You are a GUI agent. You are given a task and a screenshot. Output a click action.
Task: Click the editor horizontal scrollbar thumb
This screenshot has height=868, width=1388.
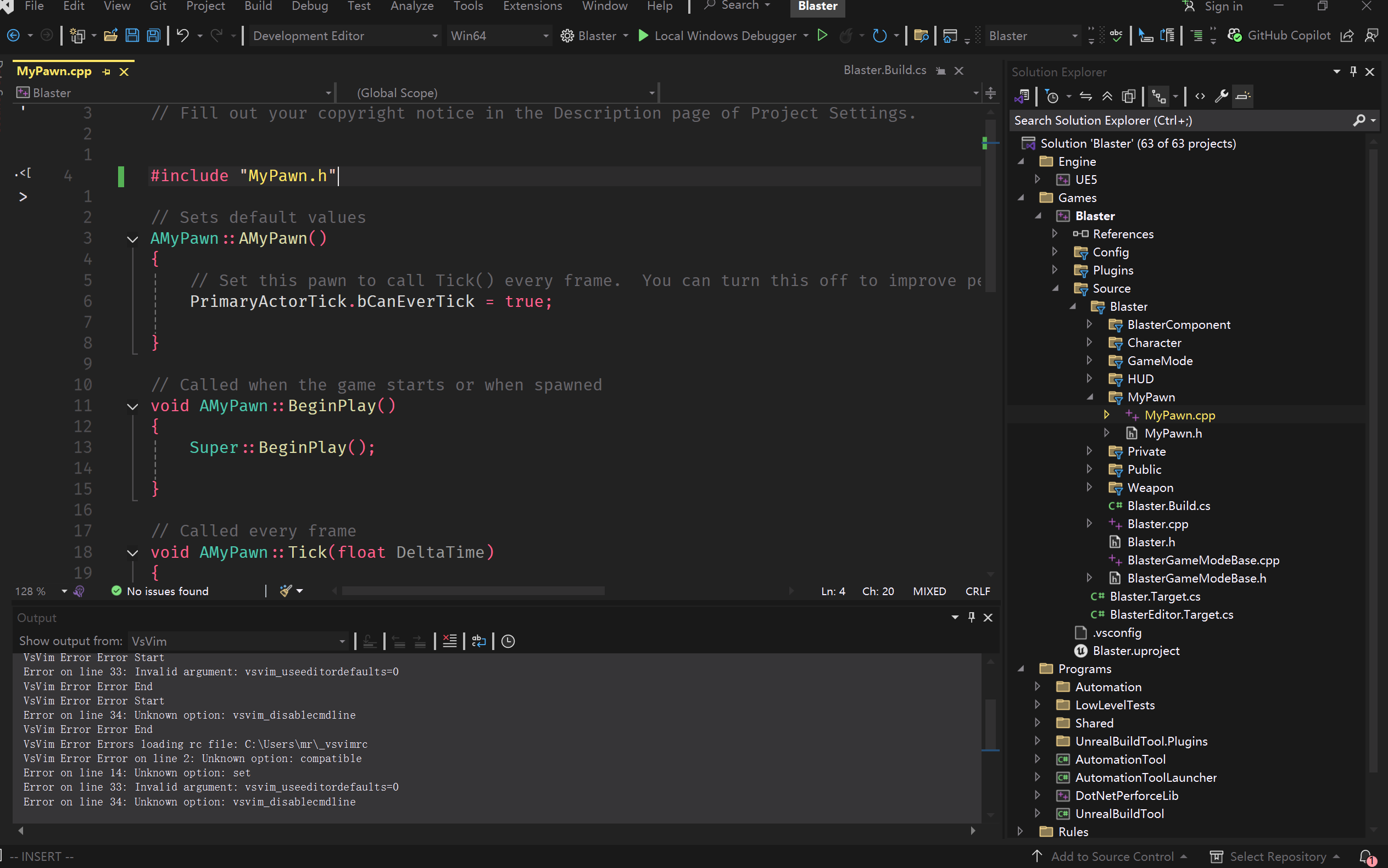[x=473, y=591]
